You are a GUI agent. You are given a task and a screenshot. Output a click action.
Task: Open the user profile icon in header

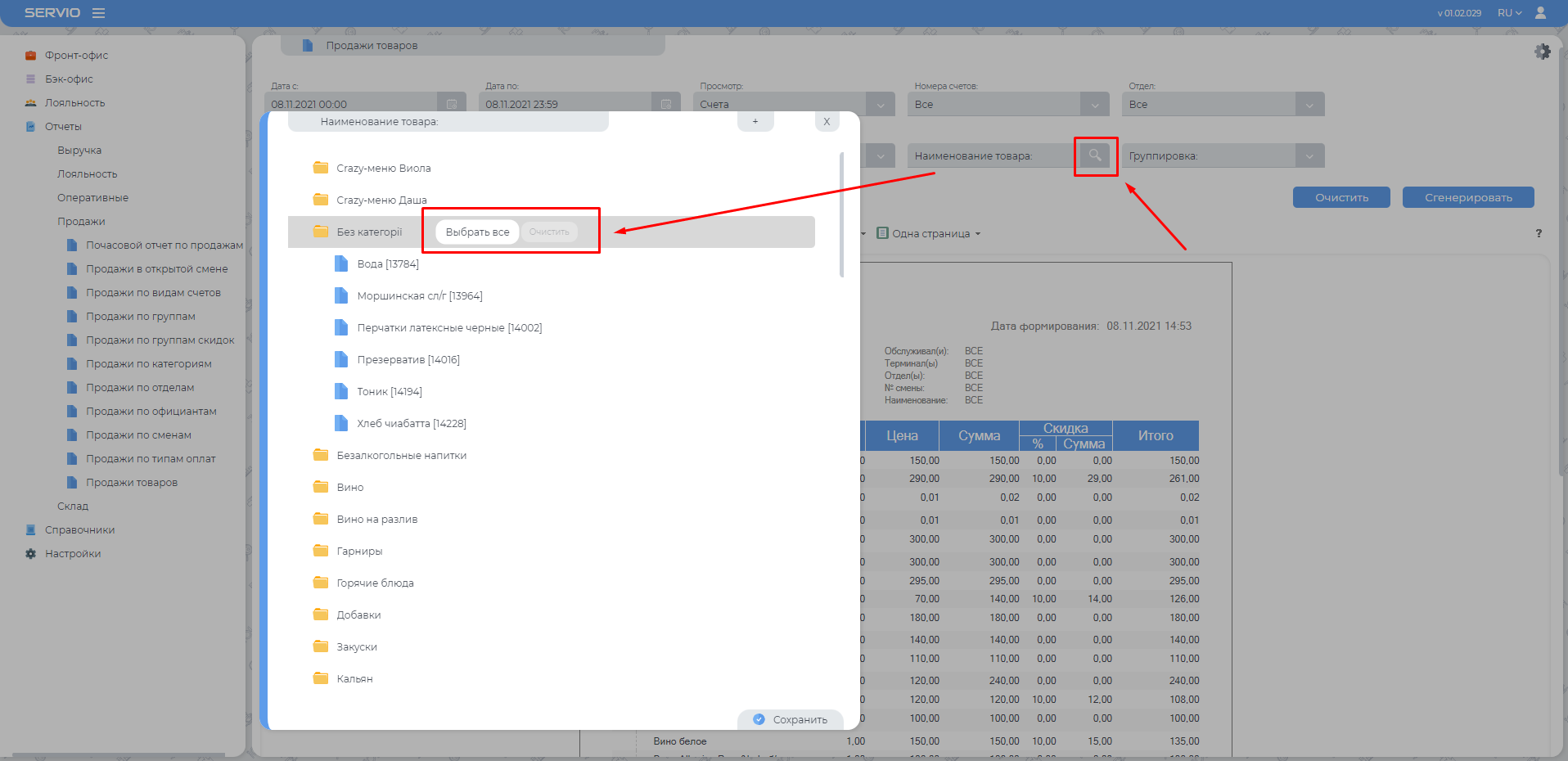point(1540,13)
